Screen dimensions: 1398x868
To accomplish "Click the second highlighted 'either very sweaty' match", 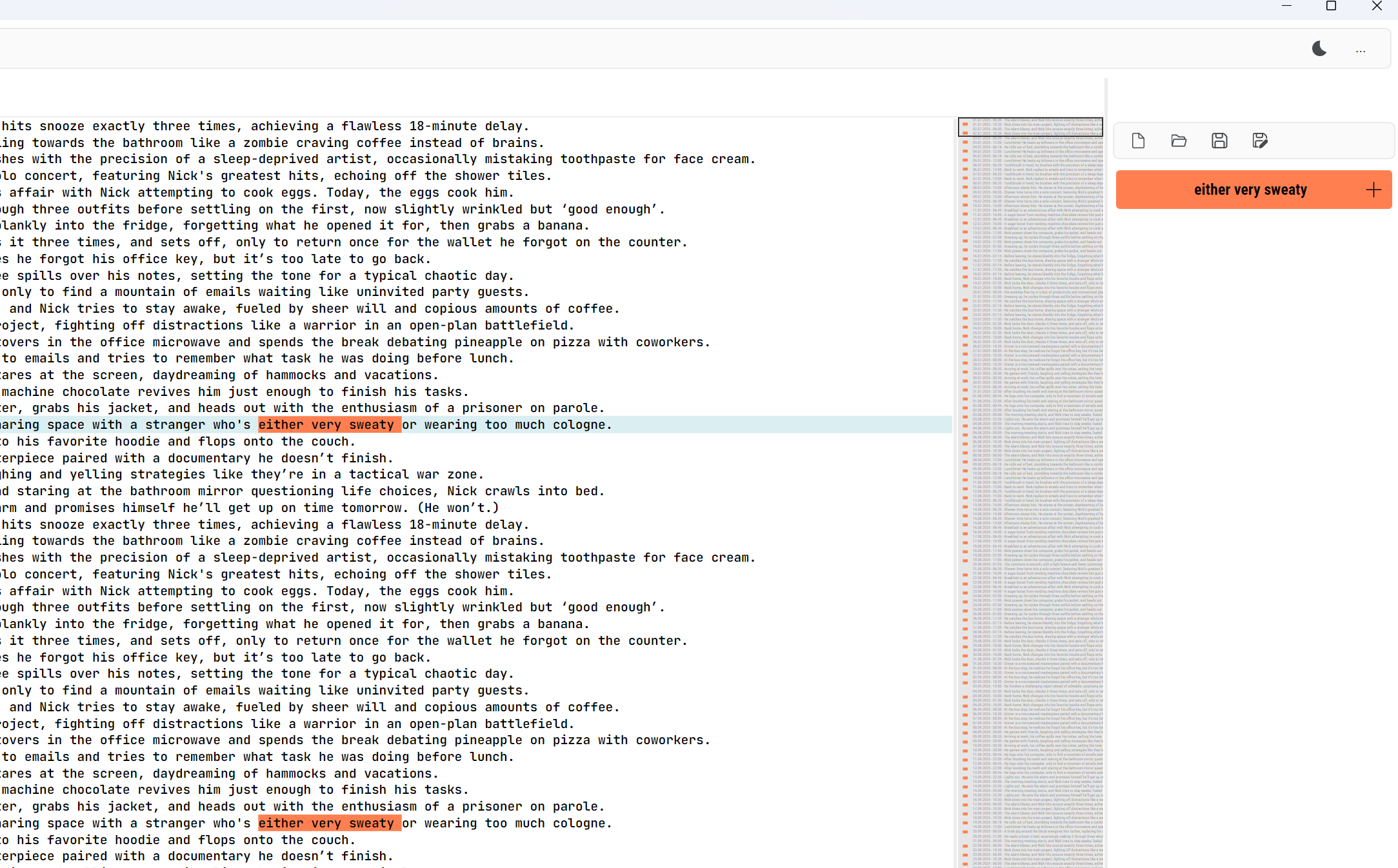I will (x=329, y=824).
